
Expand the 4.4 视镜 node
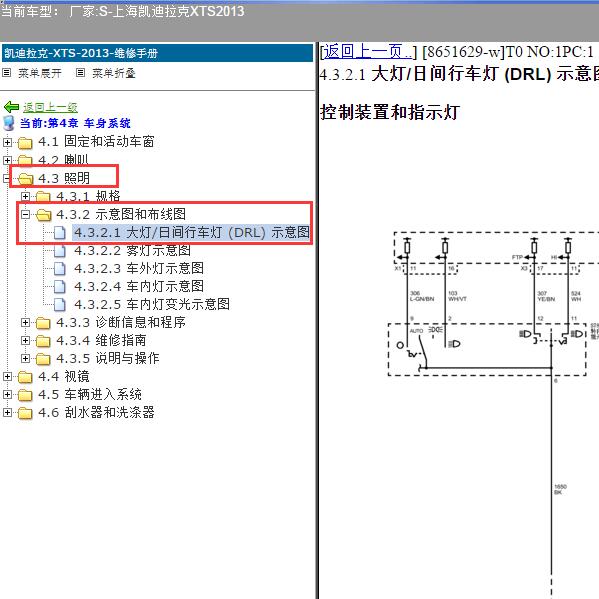pyautogui.click(x=7, y=376)
